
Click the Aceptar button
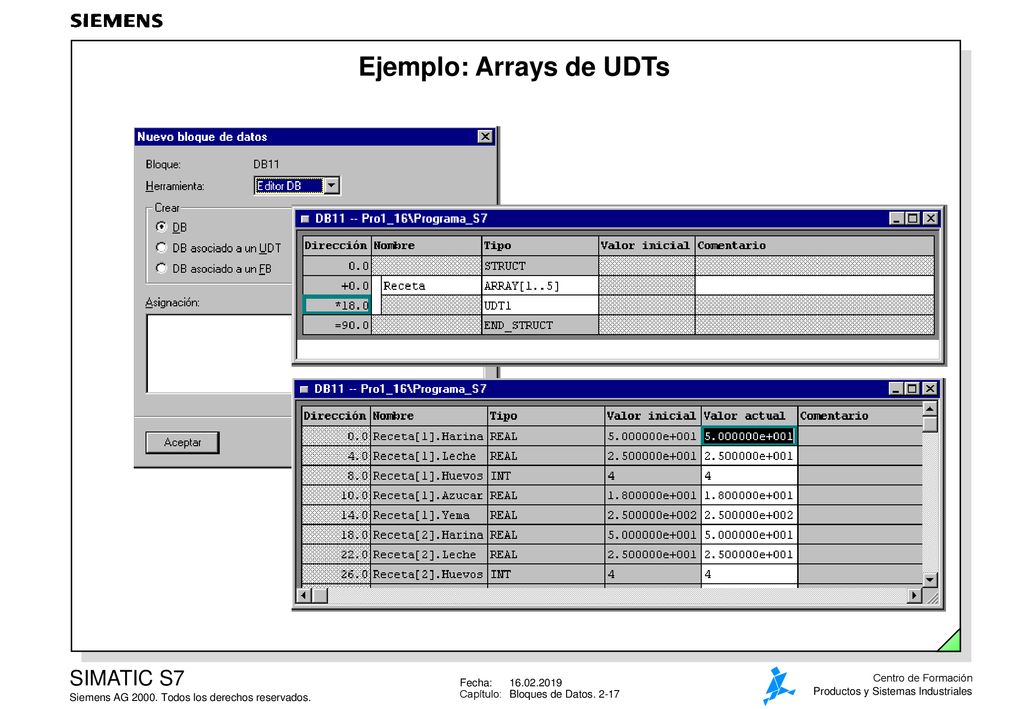(182, 443)
